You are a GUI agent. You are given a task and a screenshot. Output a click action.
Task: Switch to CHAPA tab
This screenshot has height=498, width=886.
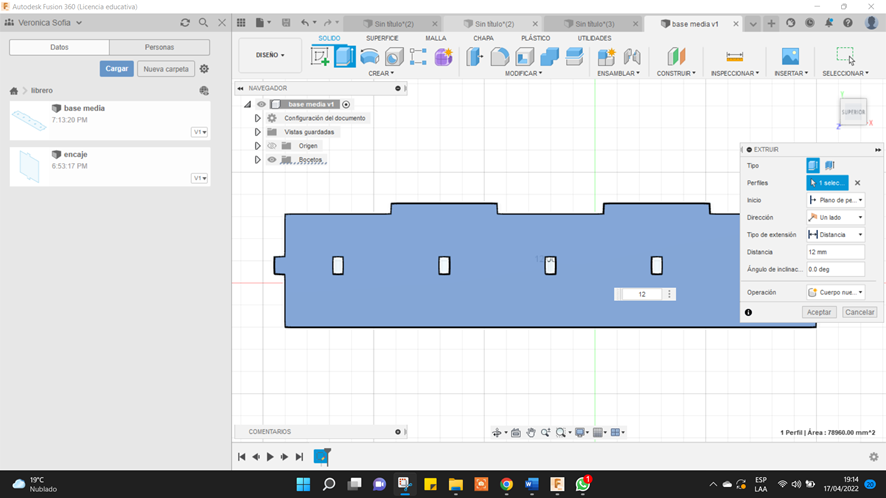tap(483, 38)
